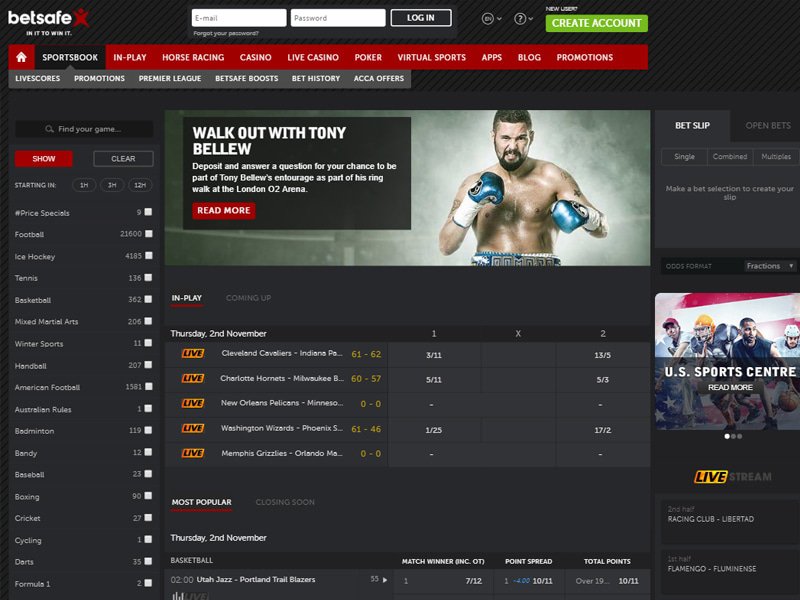
Task: Switch to the Closing Soon tab
Action: coord(285,502)
